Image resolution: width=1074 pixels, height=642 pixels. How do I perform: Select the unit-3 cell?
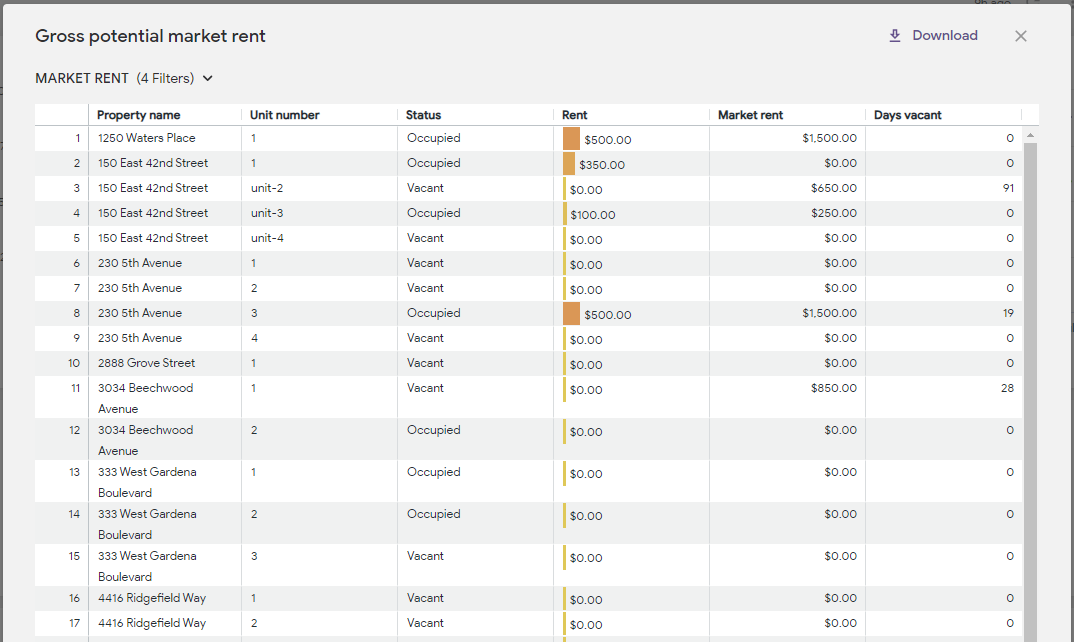click(319, 213)
